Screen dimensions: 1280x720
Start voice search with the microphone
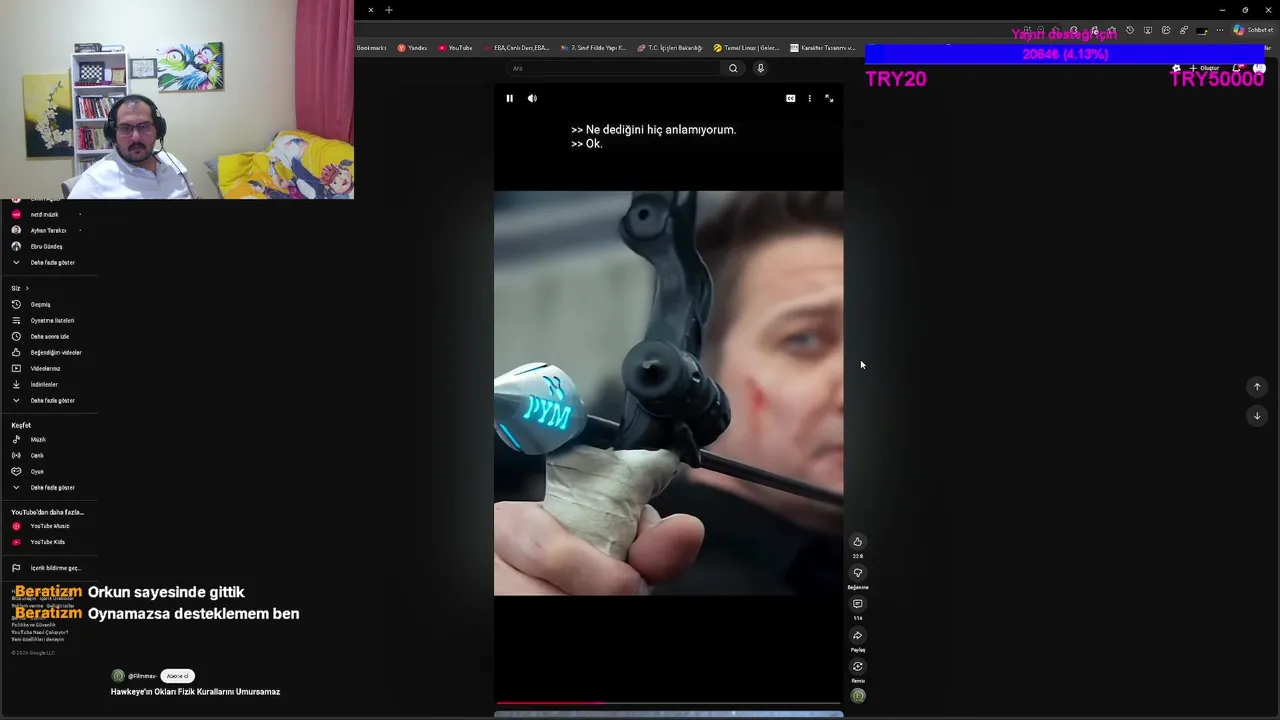coord(760,68)
